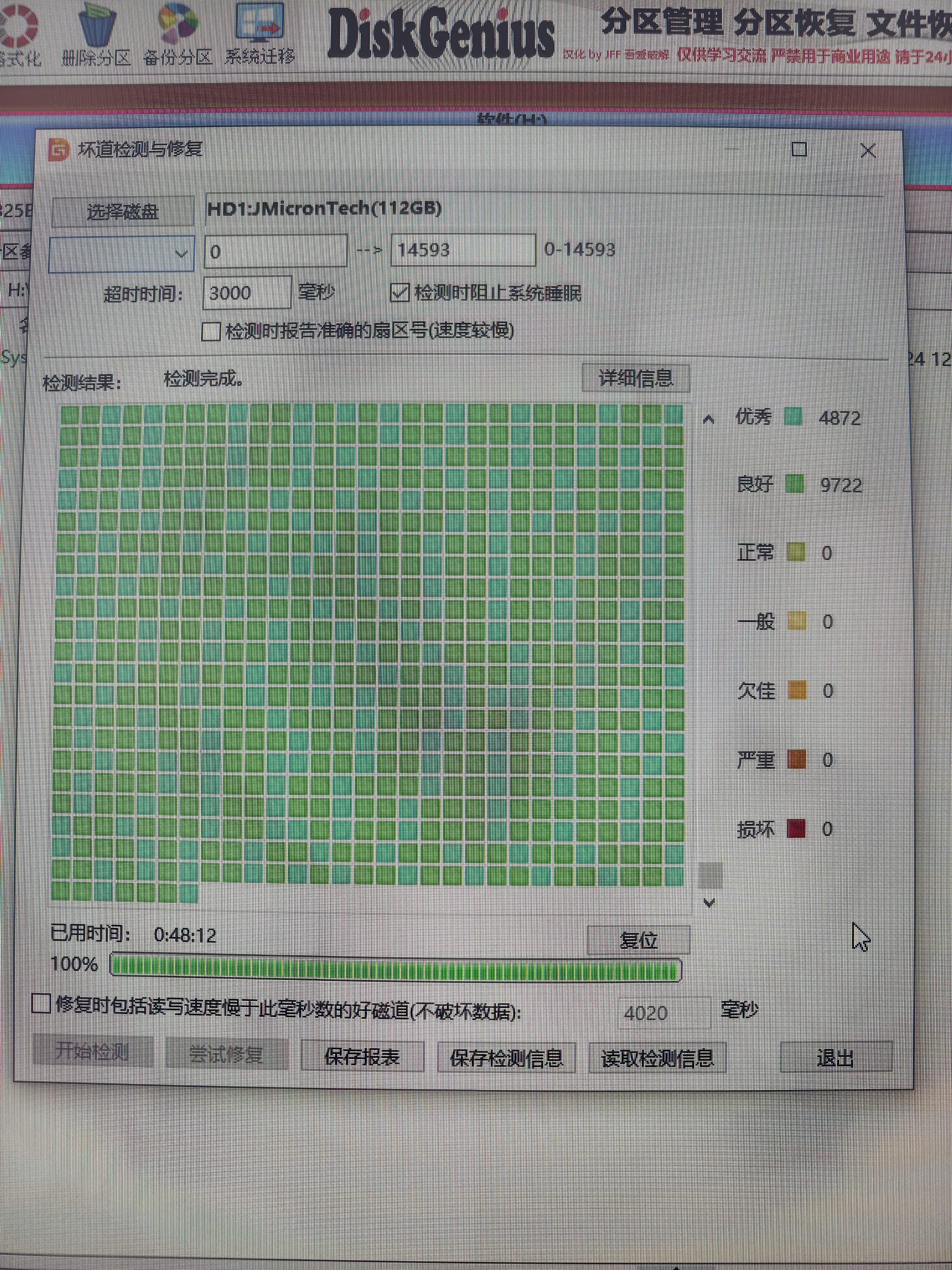Click the Poor (欠佳) orange swatch
Screen dimensions: 952x1270
tap(797, 690)
